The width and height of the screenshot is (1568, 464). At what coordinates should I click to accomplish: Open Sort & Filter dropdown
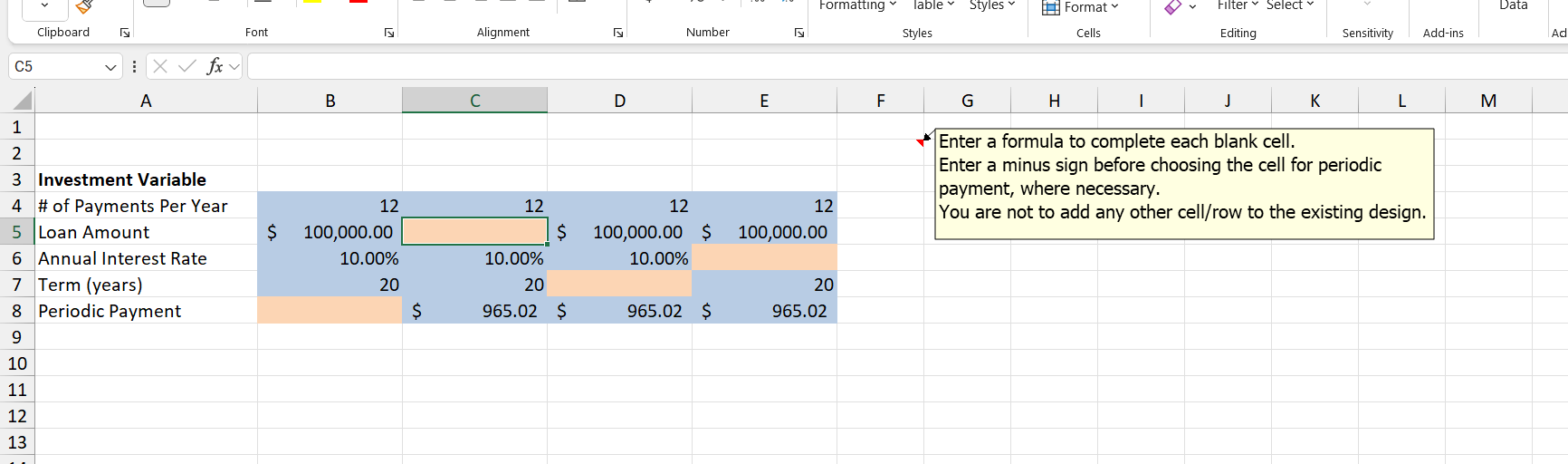tap(1238, 5)
